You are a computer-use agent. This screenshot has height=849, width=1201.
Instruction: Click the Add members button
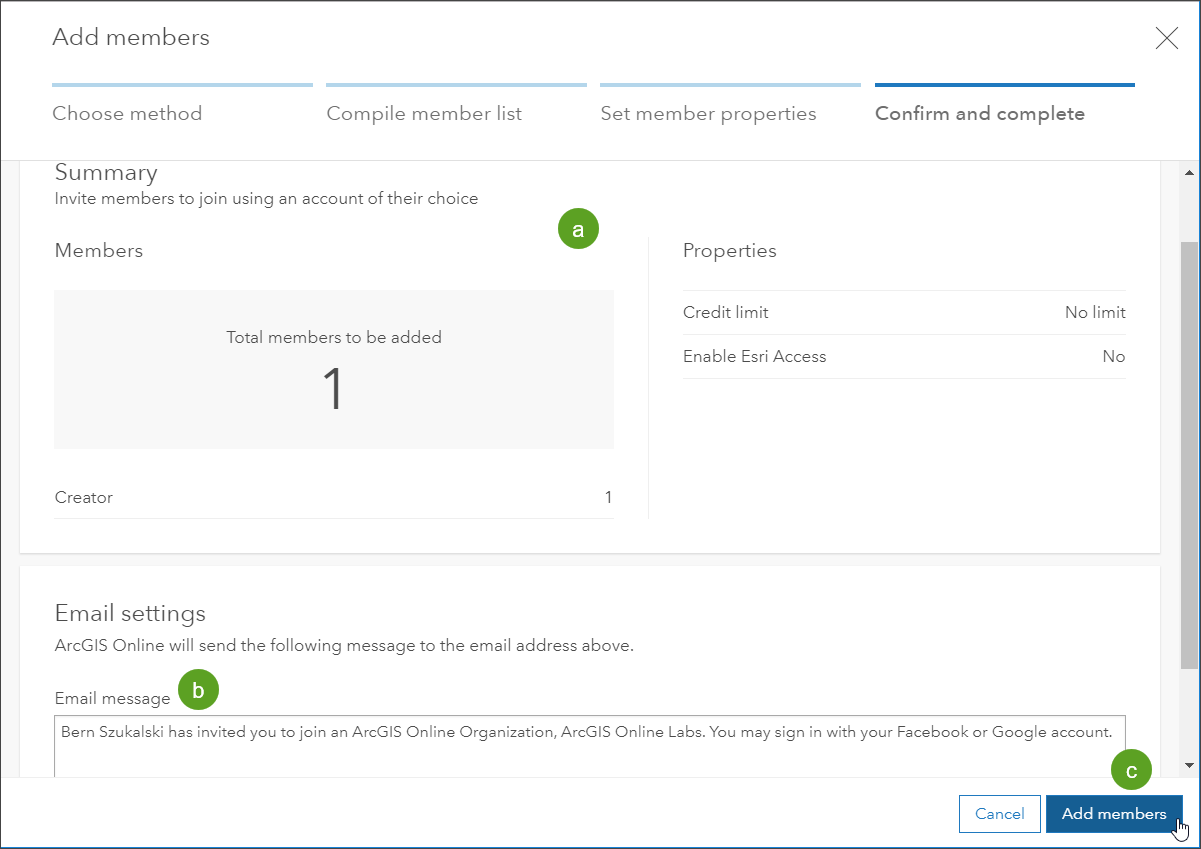click(x=1113, y=814)
